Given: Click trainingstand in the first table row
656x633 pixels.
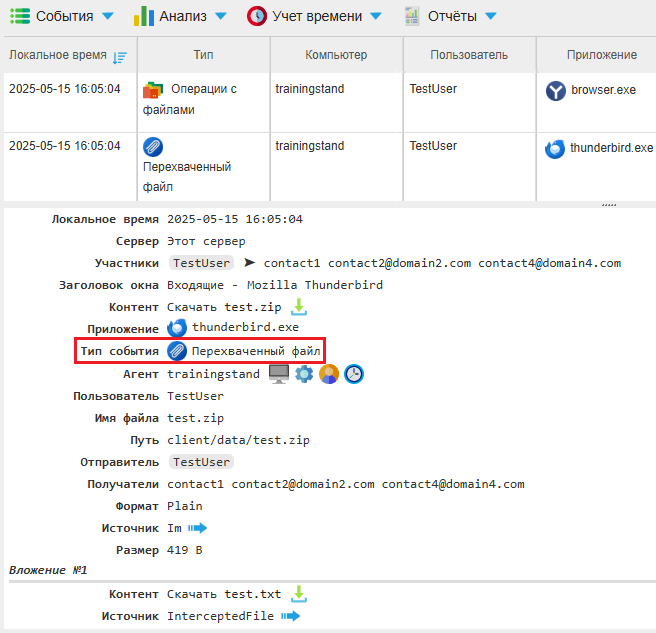Looking at the screenshot, I should [310, 89].
